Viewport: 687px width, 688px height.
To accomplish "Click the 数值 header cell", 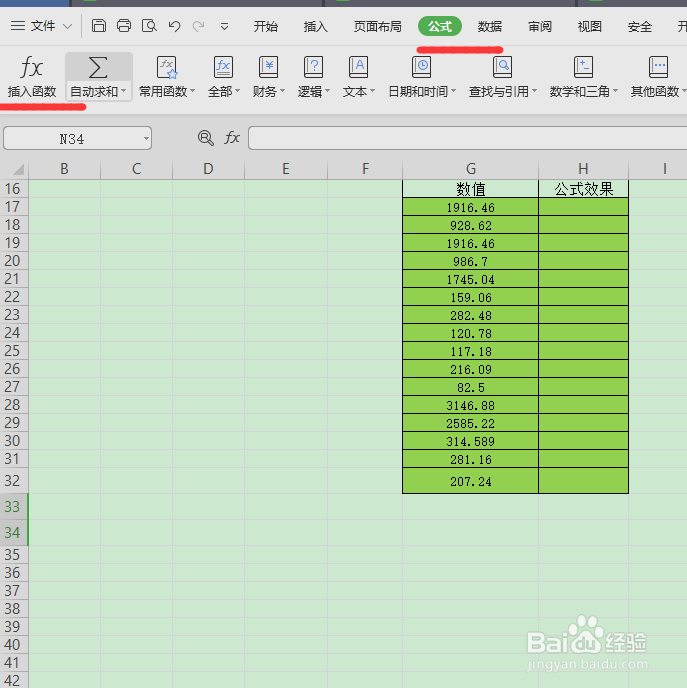I will coord(470,189).
